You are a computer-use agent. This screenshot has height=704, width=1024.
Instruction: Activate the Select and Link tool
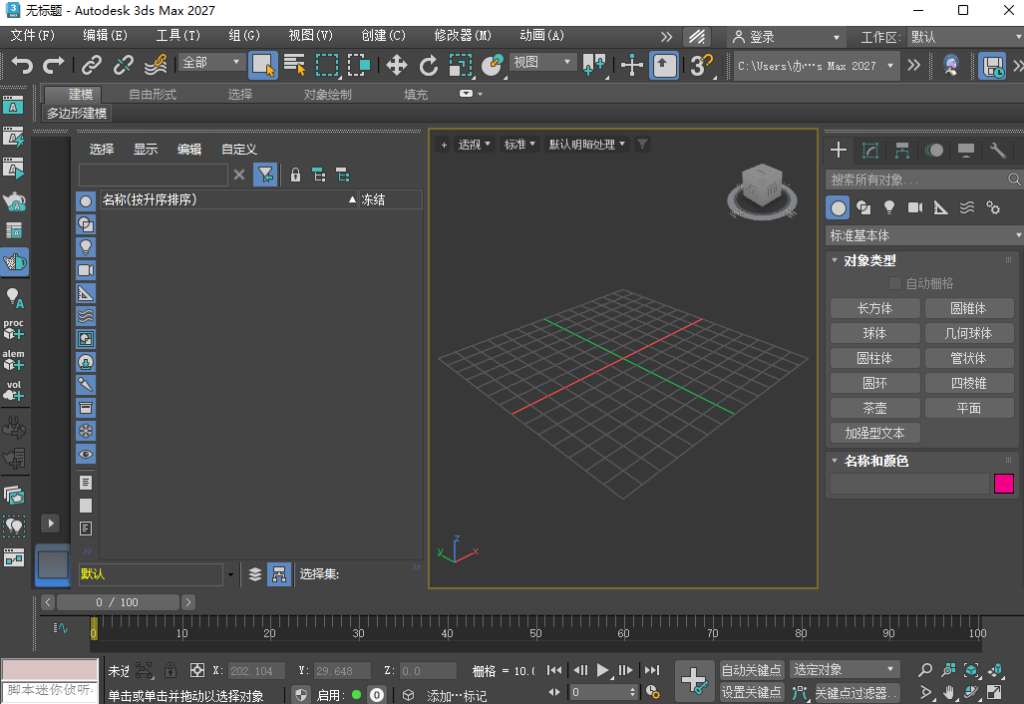coord(91,65)
